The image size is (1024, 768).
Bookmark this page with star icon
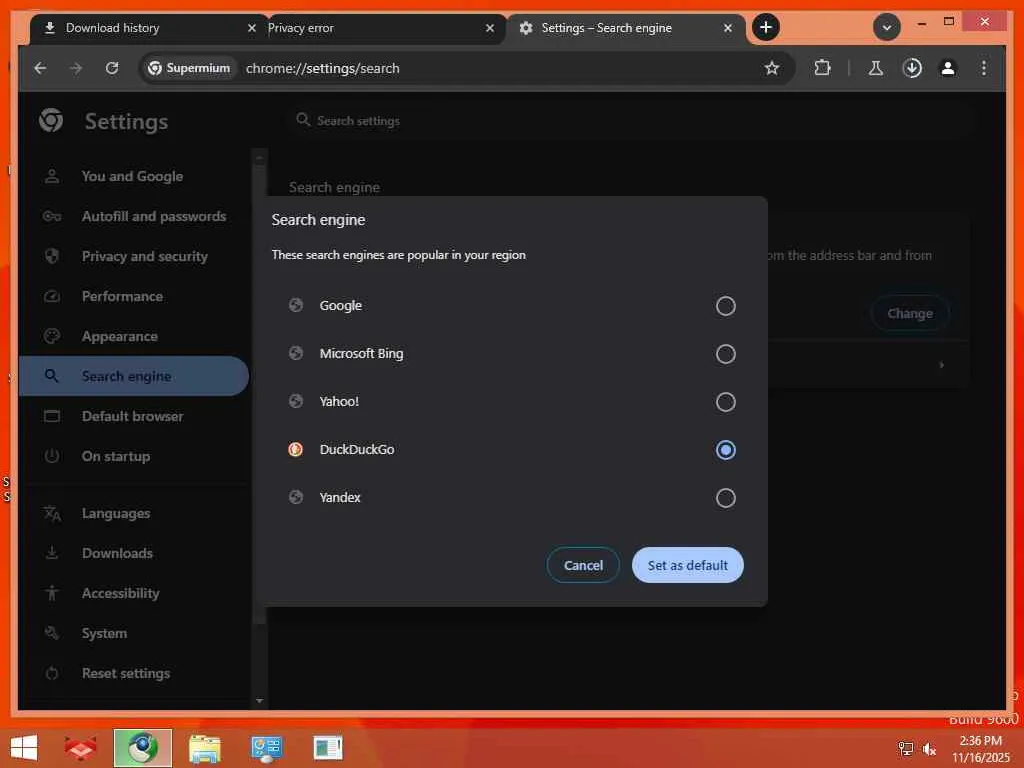[772, 68]
